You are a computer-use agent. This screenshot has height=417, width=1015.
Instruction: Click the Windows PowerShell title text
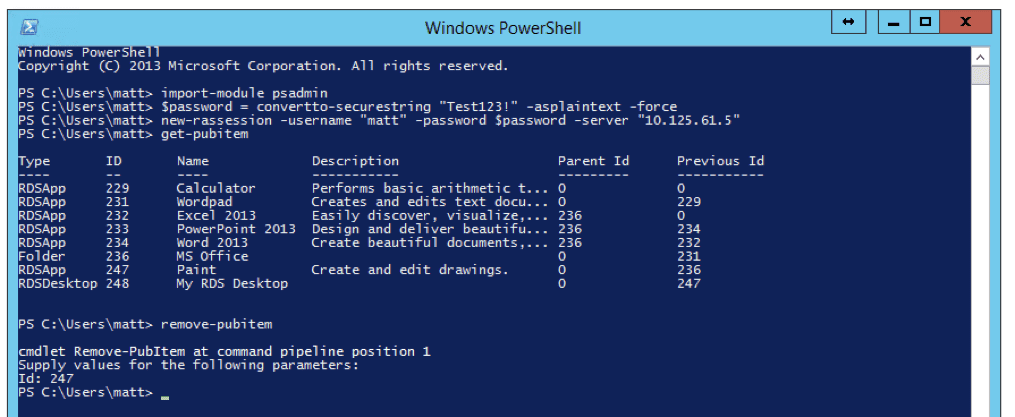(x=502, y=28)
